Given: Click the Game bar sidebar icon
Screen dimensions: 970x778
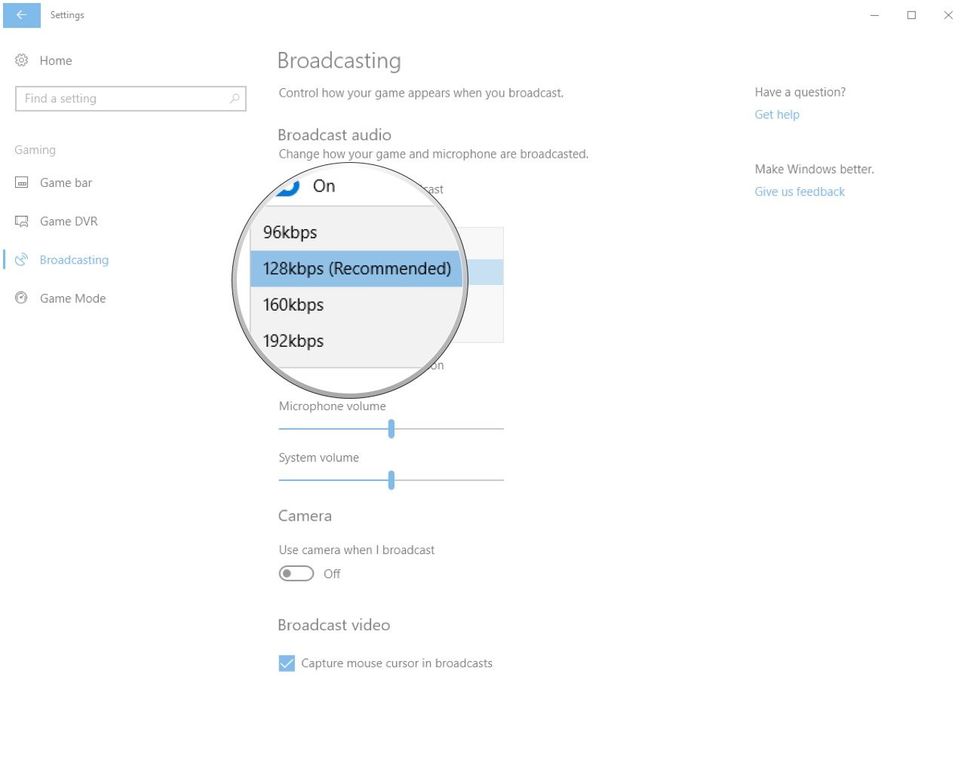Looking at the screenshot, I should click(22, 182).
